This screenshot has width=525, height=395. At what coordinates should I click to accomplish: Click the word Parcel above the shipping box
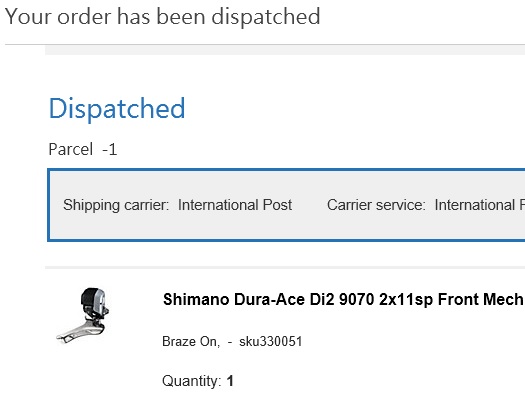click(71, 149)
